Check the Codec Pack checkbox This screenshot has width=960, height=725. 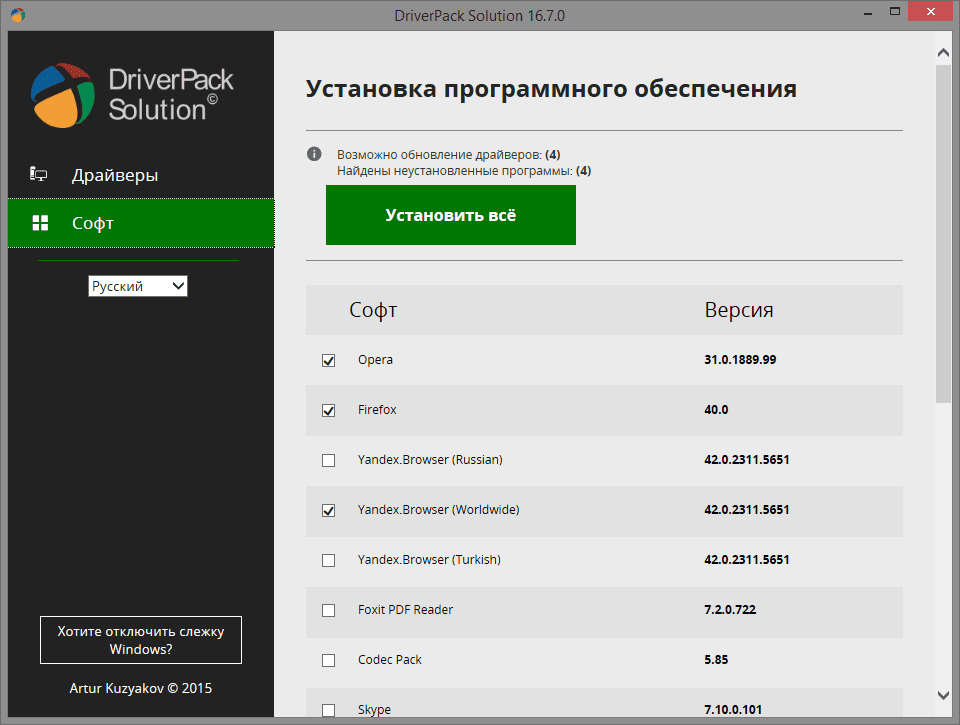coord(329,660)
